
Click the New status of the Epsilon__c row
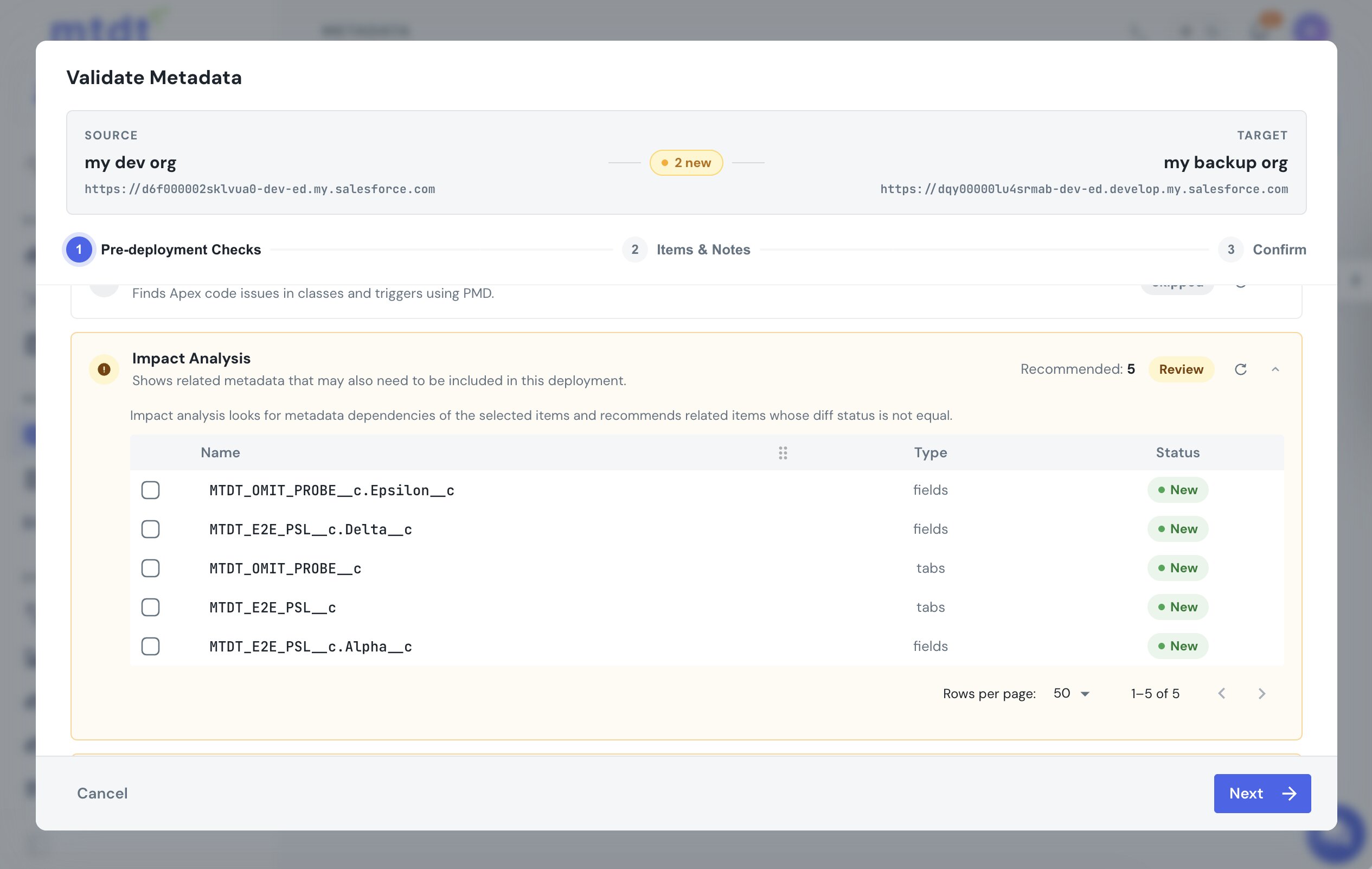pos(1178,490)
